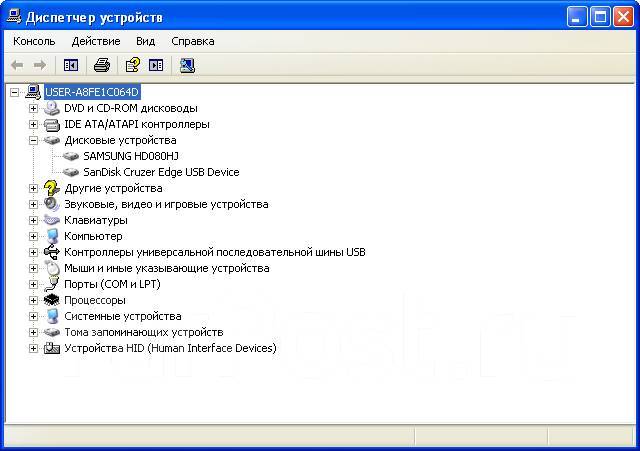Click the Device Manager title bar icon

tap(14, 17)
